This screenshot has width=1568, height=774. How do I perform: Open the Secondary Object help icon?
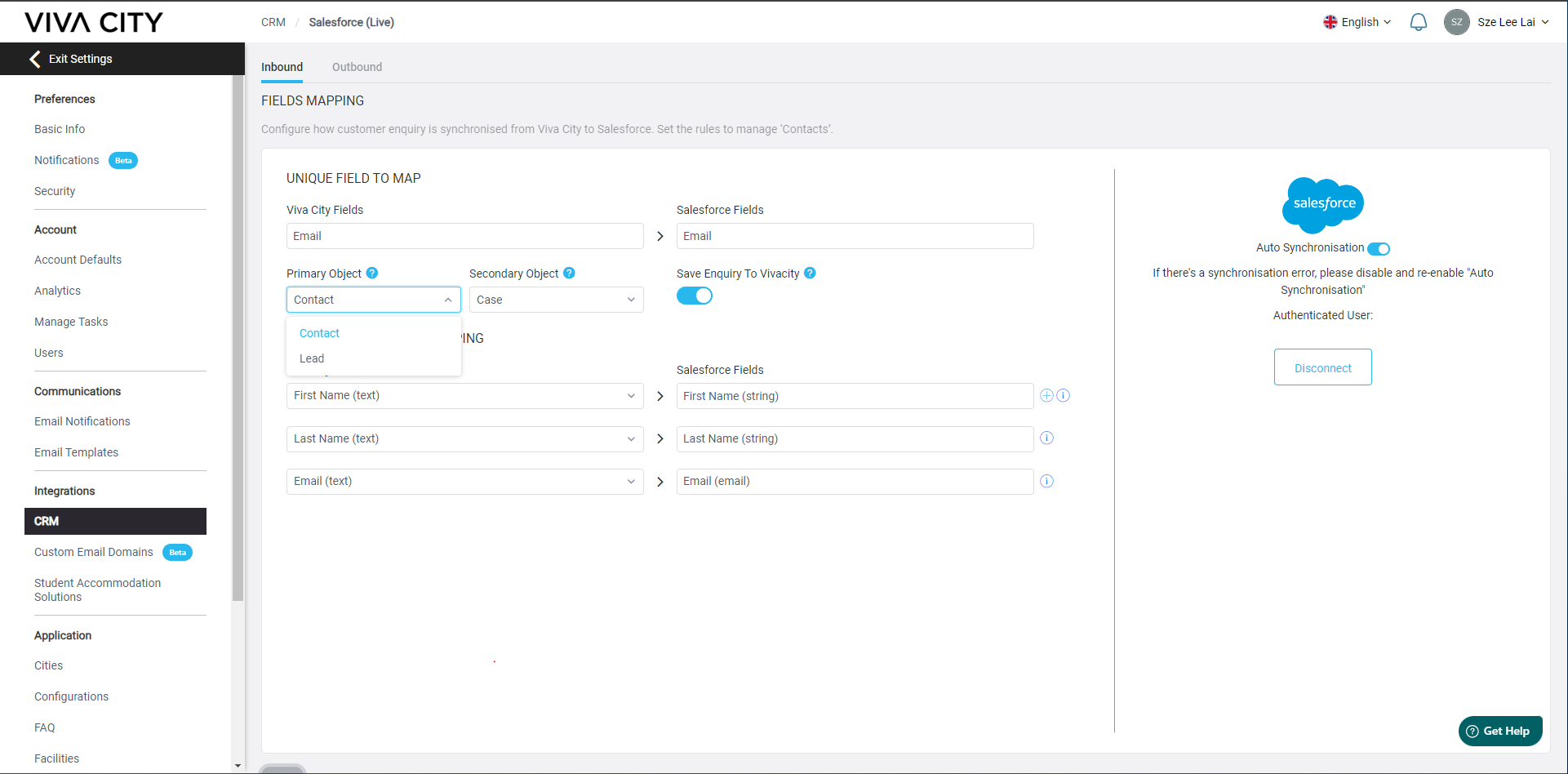click(570, 273)
